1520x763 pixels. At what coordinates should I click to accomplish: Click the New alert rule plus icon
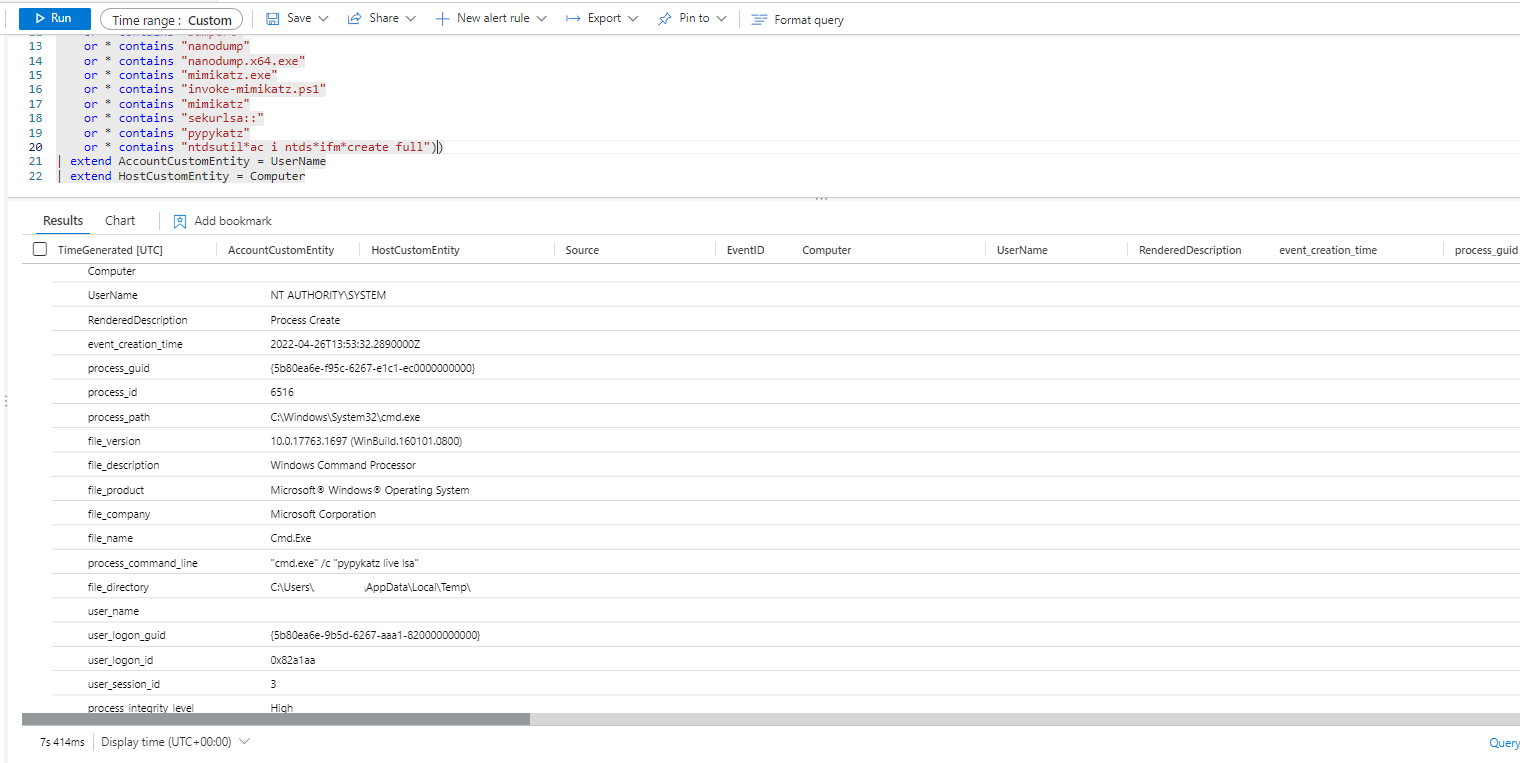pyautogui.click(x=442, y=19)
